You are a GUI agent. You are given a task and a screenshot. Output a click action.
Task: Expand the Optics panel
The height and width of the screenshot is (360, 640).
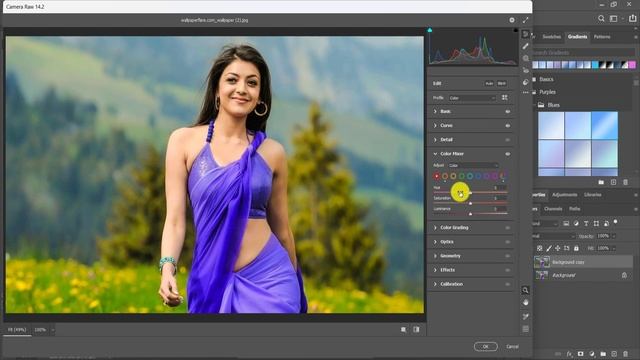coord(435,242)
